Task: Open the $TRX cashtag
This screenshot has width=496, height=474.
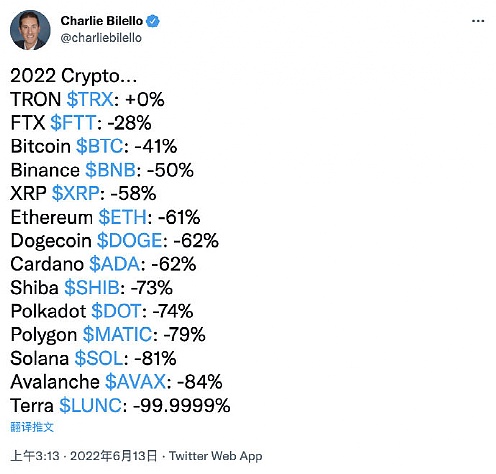Action: pos(90,99)
